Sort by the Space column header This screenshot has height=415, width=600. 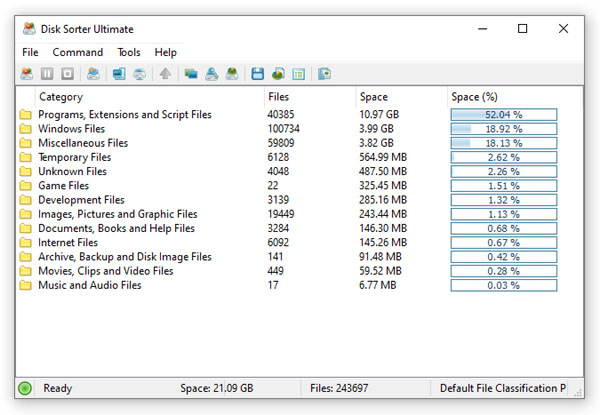tap(401, 97)
